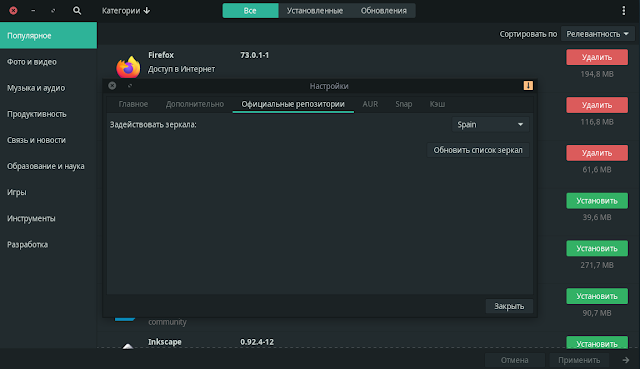Viewport: 640px width, 369px height.
Task: Open the Дополнительно settings tab
Action: [x=195, y=104]
